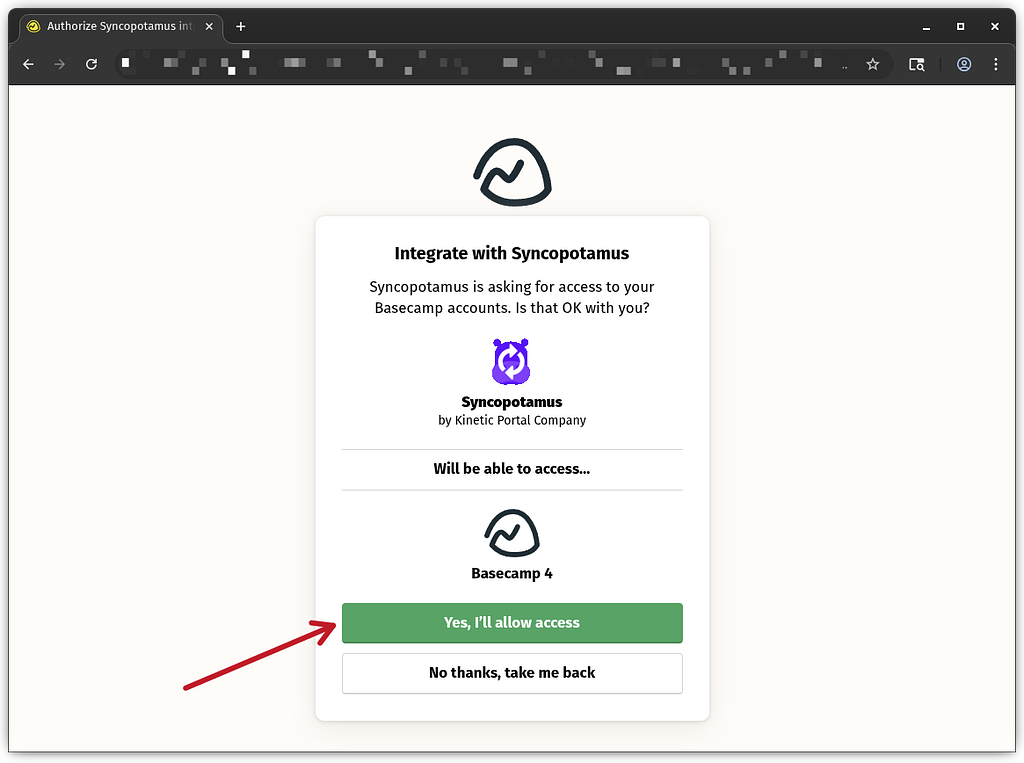
Task: Minimize the browser window
Action: pos(926,26)
